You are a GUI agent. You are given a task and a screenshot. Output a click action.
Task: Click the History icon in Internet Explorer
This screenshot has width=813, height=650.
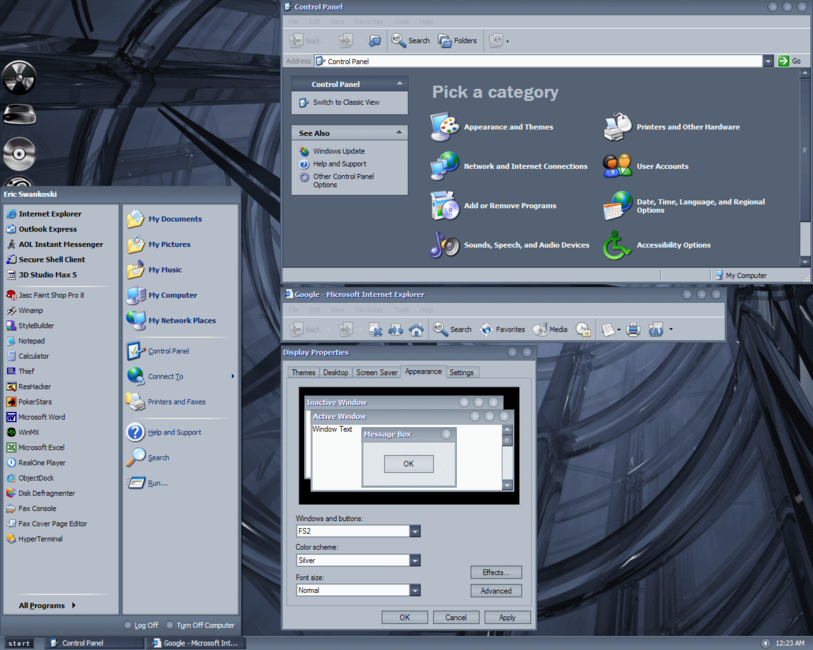583,329
